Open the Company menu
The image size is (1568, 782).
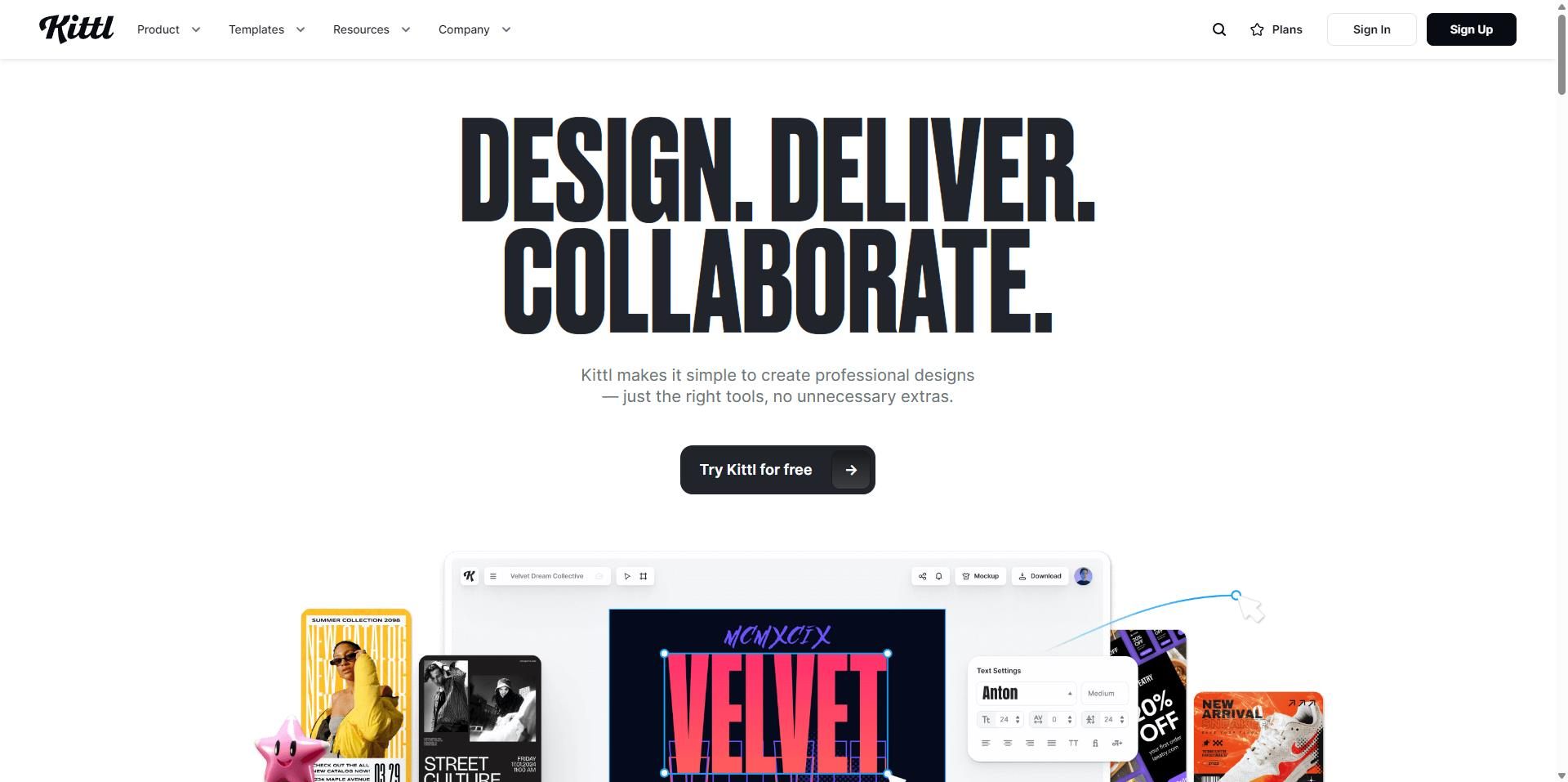tap(474, 29)
